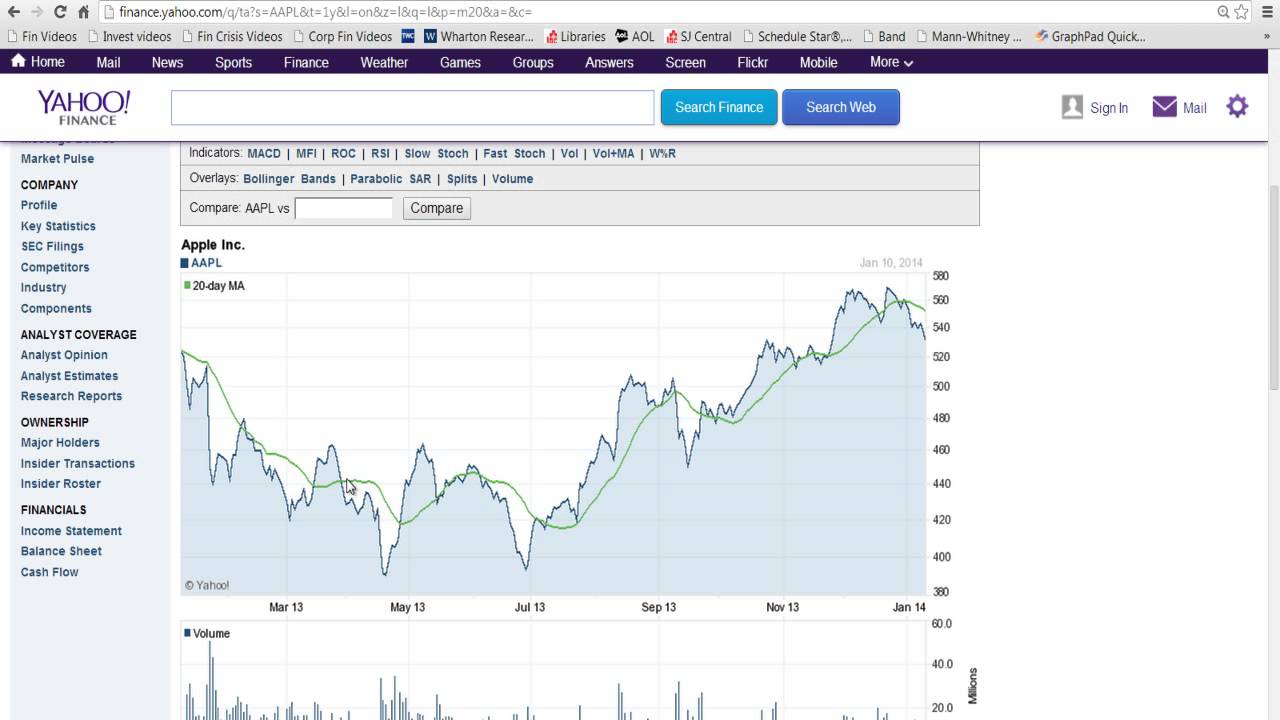Open the Income Statement sidebar link
Image resolution: width=1280 pixels, height=720 pixels.
(x=71, y=531)
